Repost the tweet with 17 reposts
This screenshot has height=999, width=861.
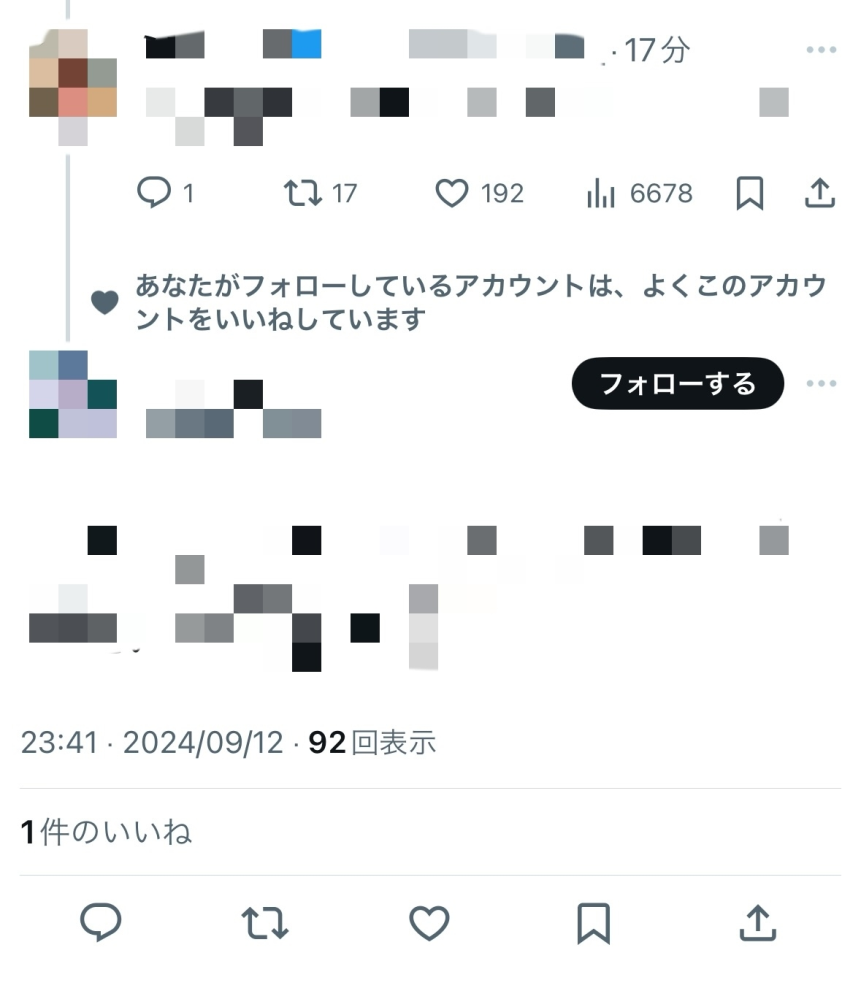pos(320,192)
